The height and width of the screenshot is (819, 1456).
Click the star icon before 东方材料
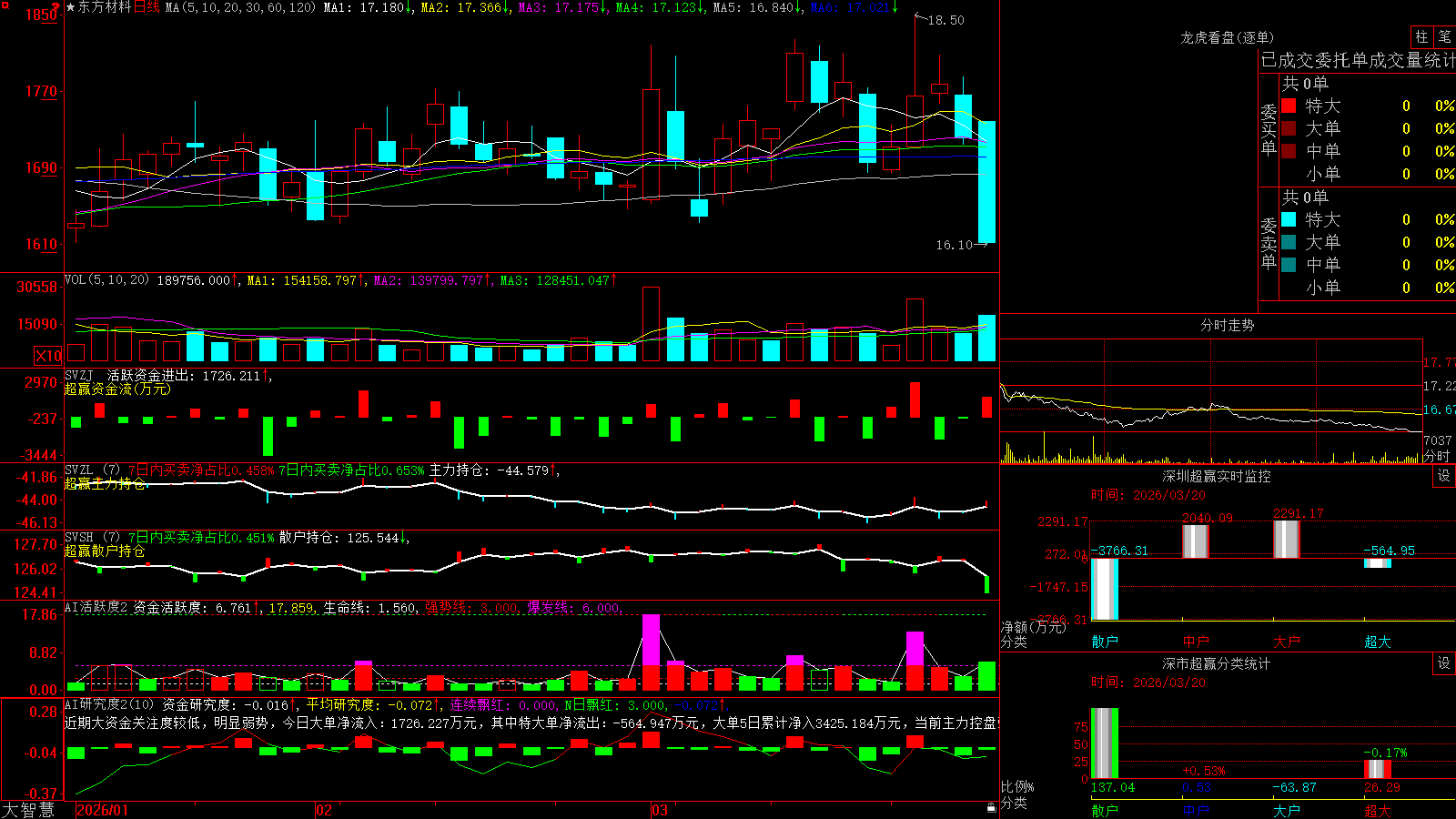70,7
